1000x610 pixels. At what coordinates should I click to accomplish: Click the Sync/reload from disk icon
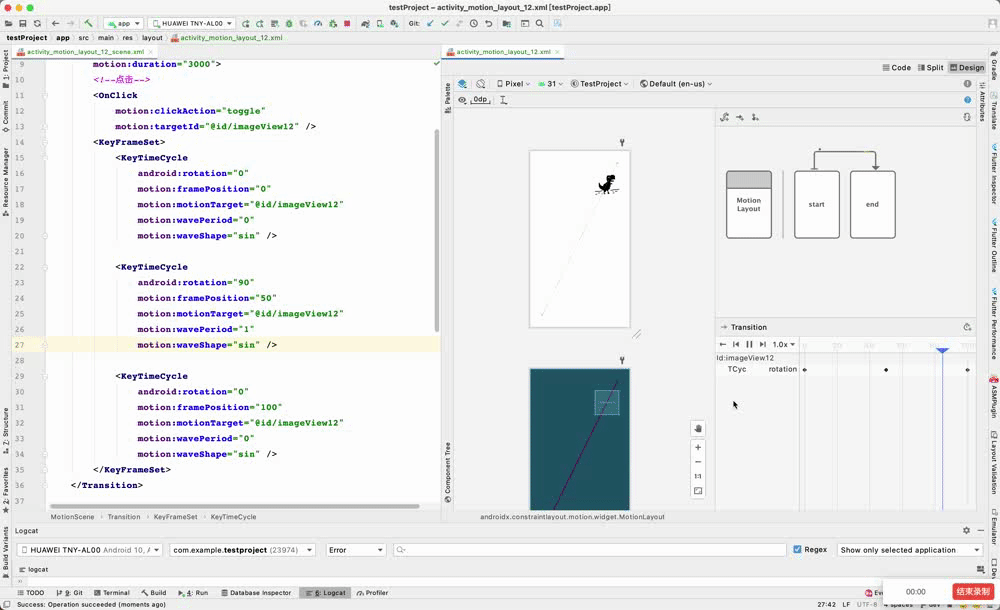[38, 24]
